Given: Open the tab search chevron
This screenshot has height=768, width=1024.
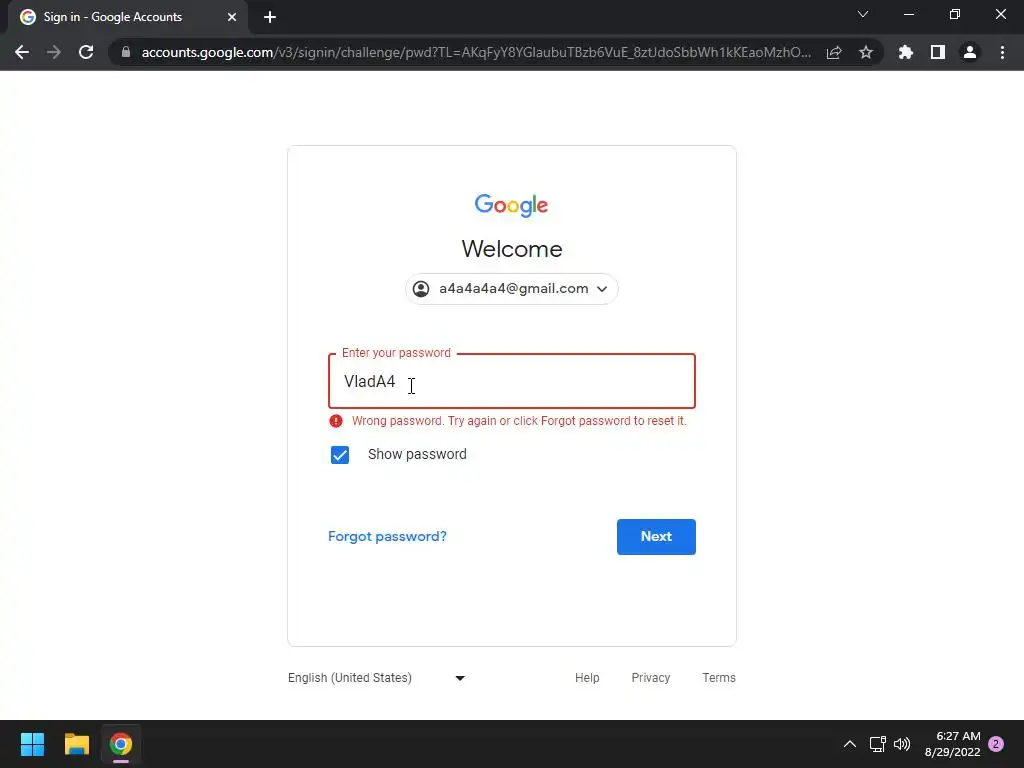Looking at the screenshot, I should pos(863,14).
